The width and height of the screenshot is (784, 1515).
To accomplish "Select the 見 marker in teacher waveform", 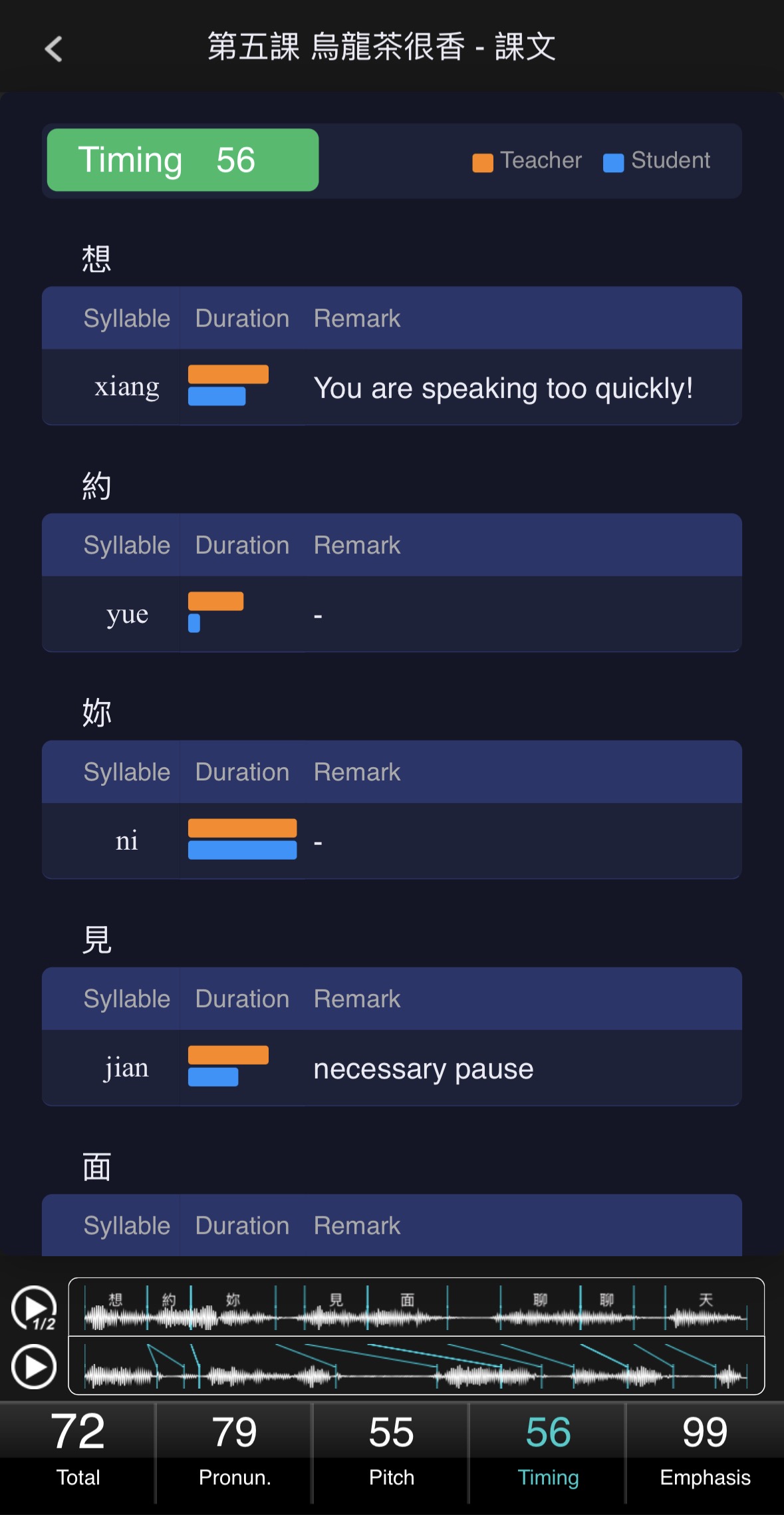I will [336, 1299].
